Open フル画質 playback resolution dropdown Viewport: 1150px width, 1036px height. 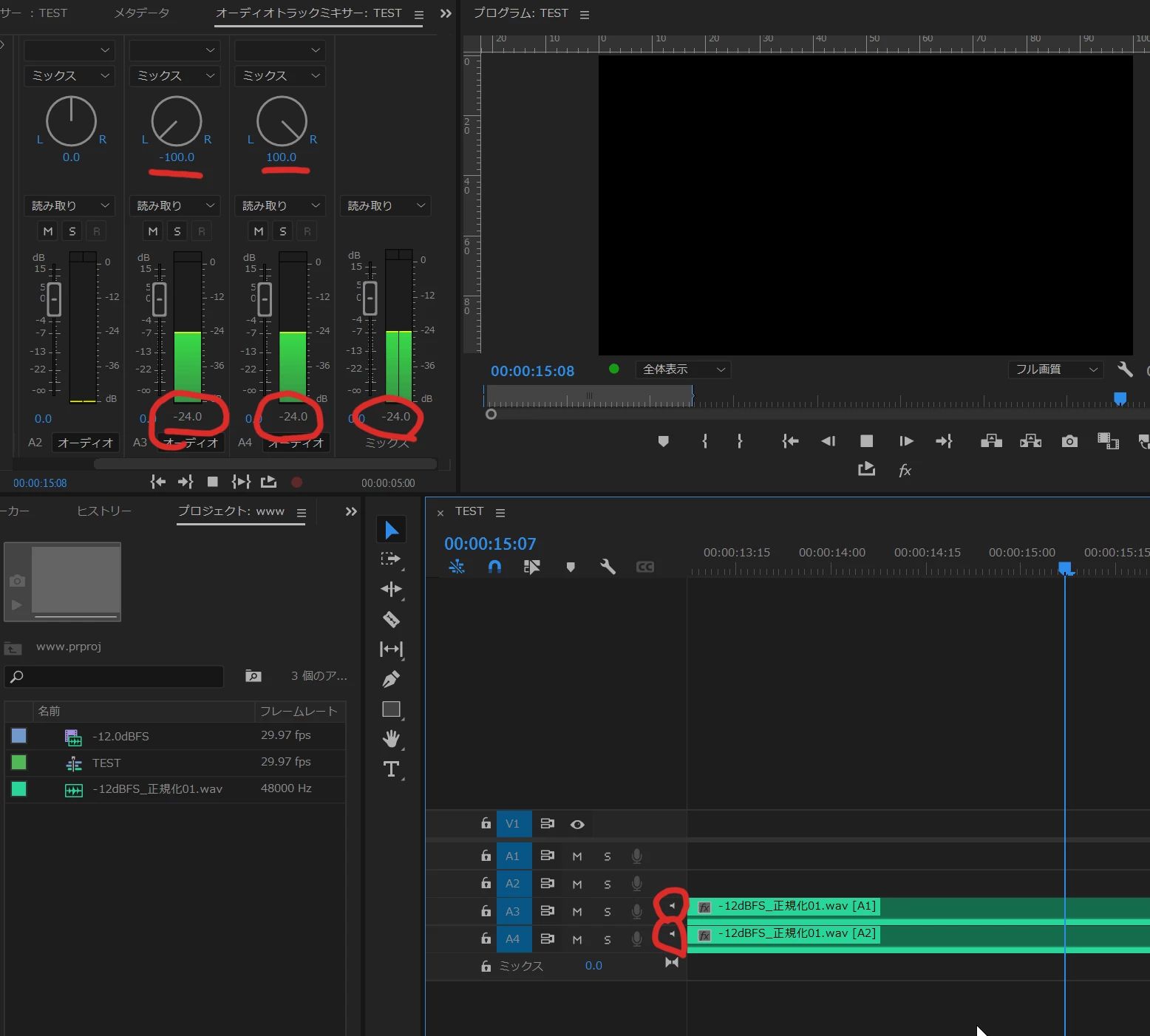[x=1055, y=369]
